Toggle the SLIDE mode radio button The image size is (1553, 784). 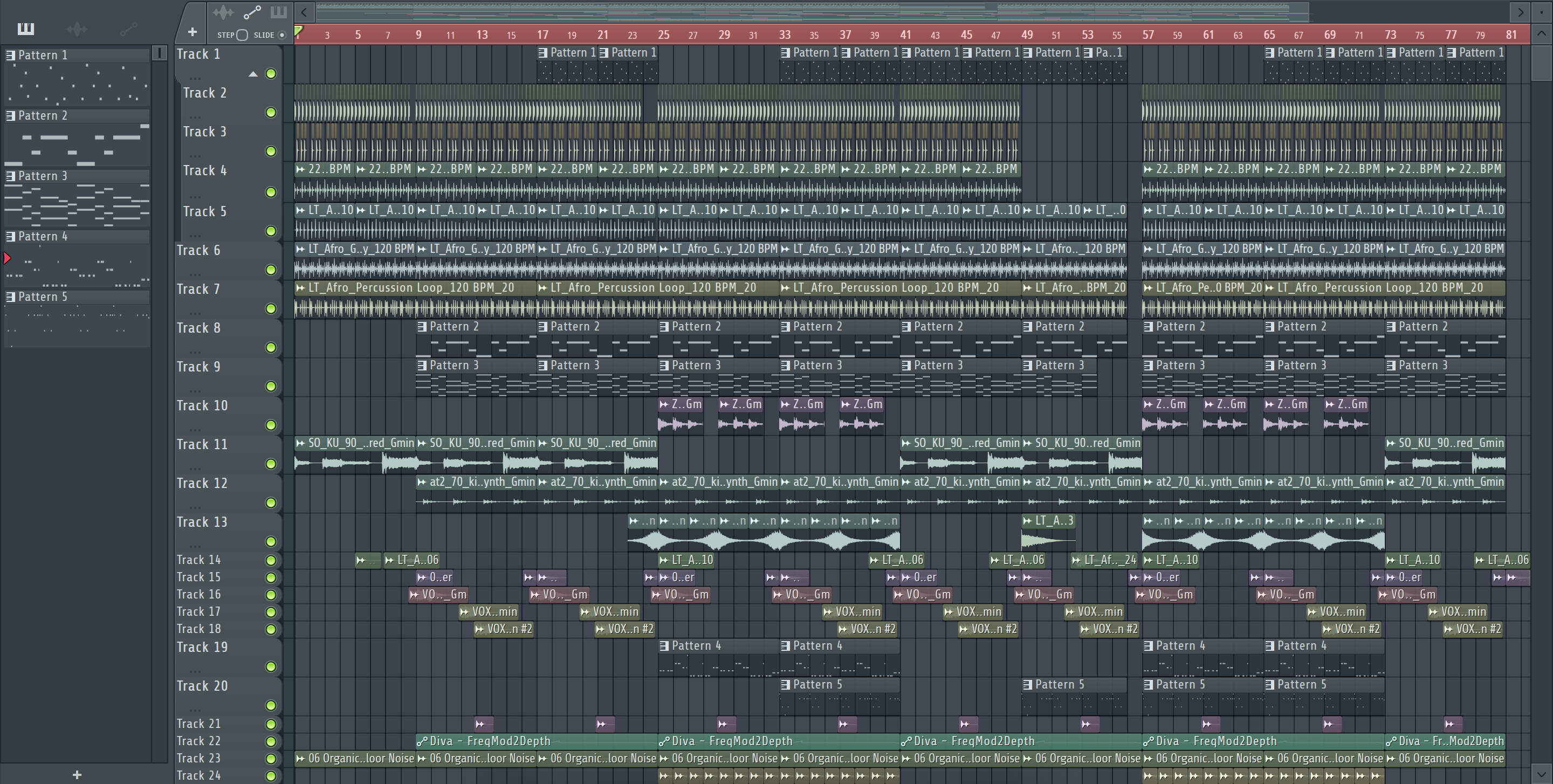point(281,35)
